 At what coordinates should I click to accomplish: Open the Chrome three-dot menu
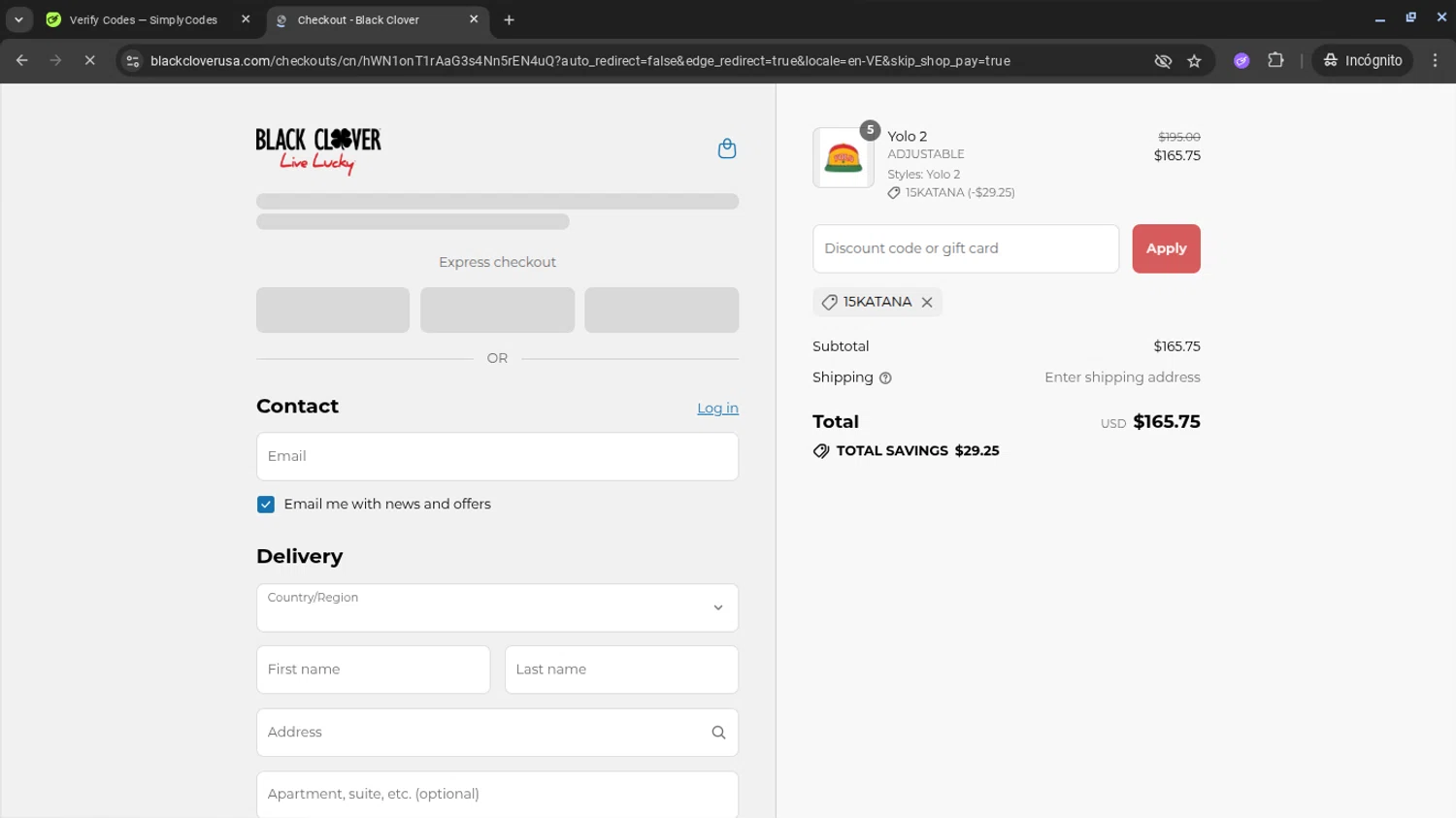1435,60
